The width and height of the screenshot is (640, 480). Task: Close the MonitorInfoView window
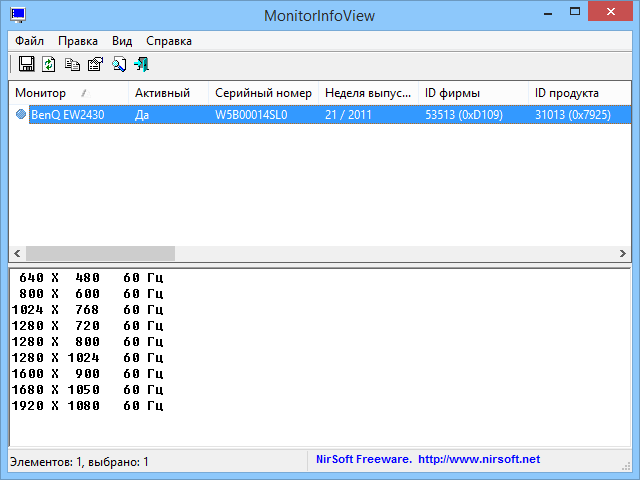pyautogui.click(x=611, y=11)
